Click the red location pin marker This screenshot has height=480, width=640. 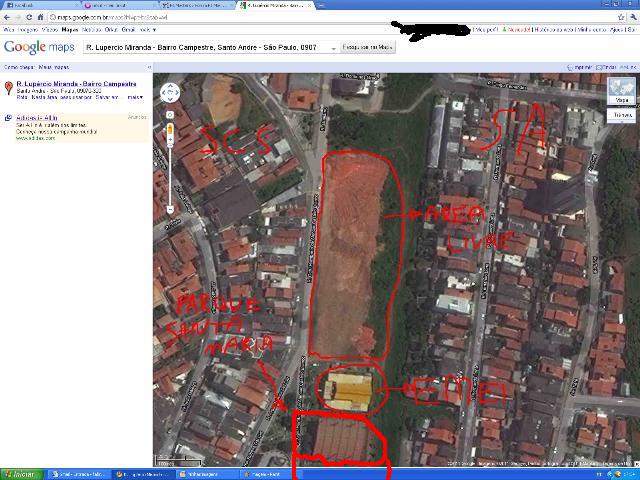9,88
